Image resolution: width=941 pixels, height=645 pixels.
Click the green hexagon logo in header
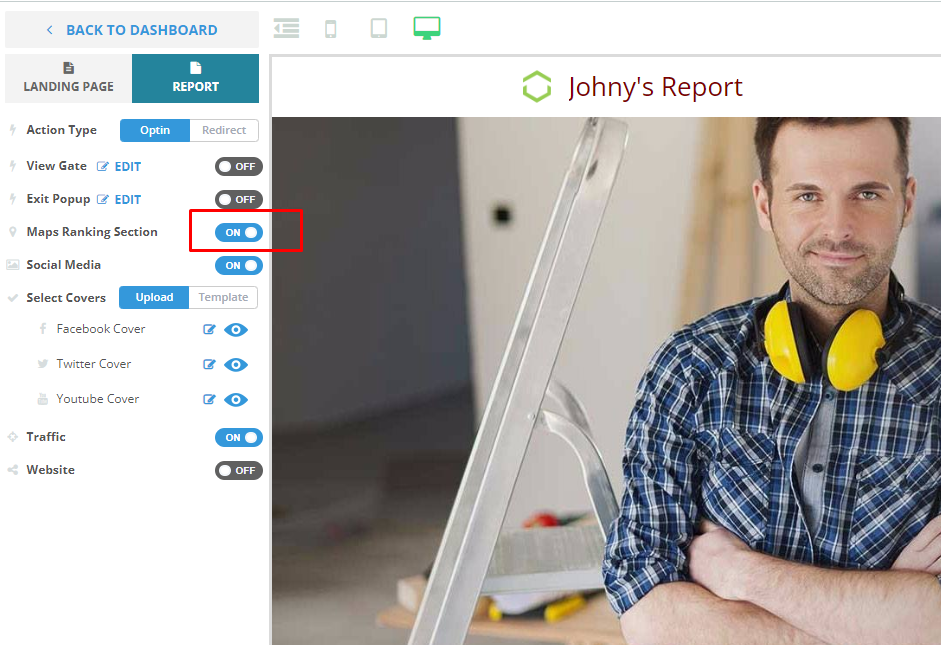(537, 87)
